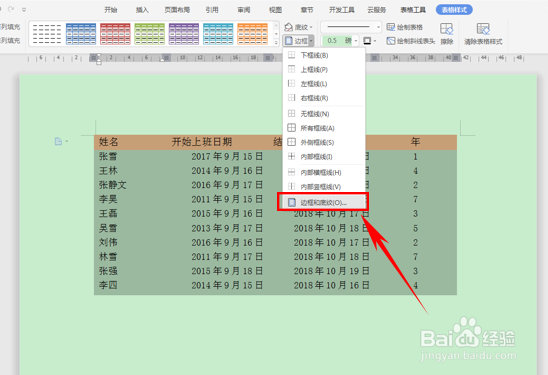Switch to the 开始 tab

(111, 10)
